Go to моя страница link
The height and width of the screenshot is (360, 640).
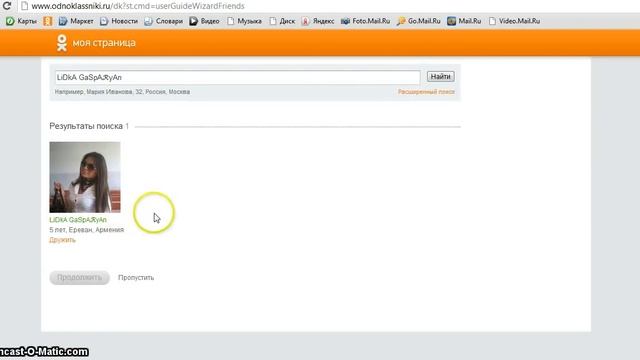[x=104, y=43]
